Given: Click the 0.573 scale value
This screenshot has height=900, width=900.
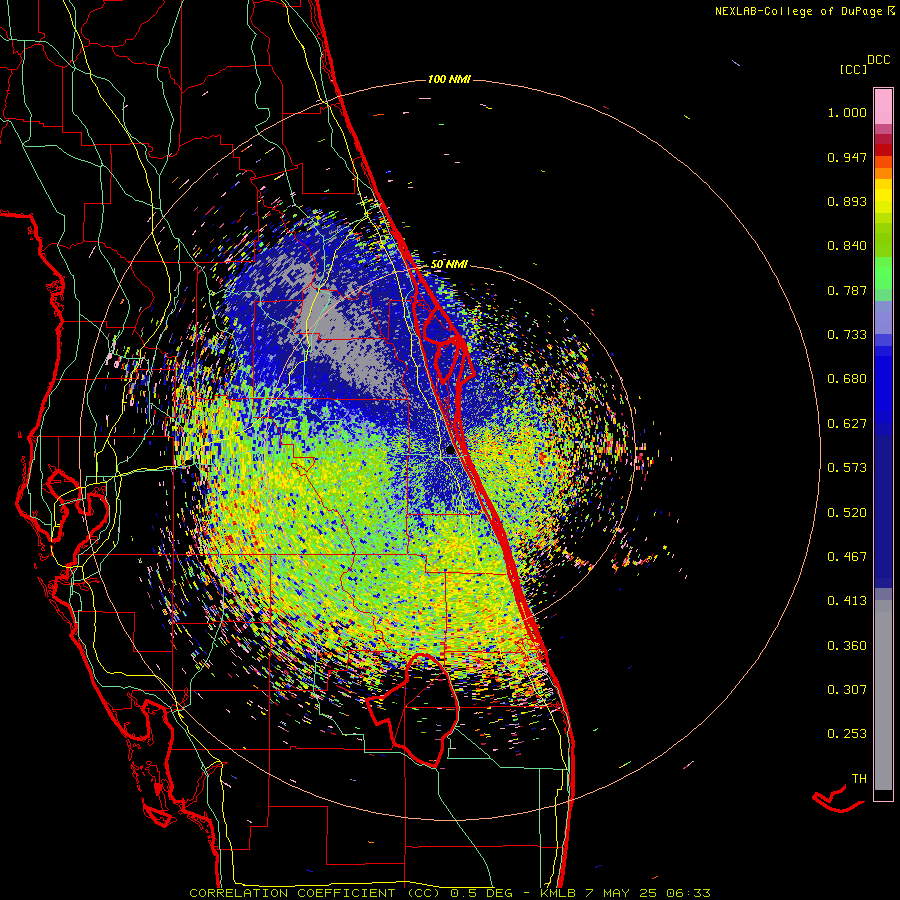Looking at the screenshot, I should click(x=847, y=468).
